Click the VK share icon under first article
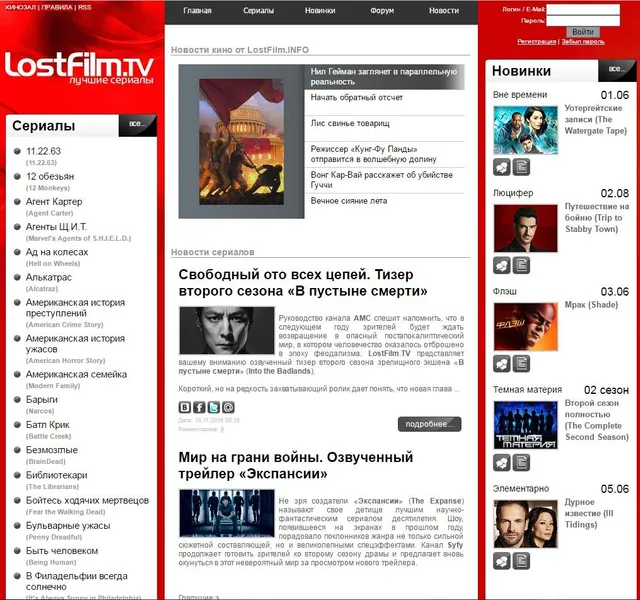The image size is (640, 600). tap(184, 407)
